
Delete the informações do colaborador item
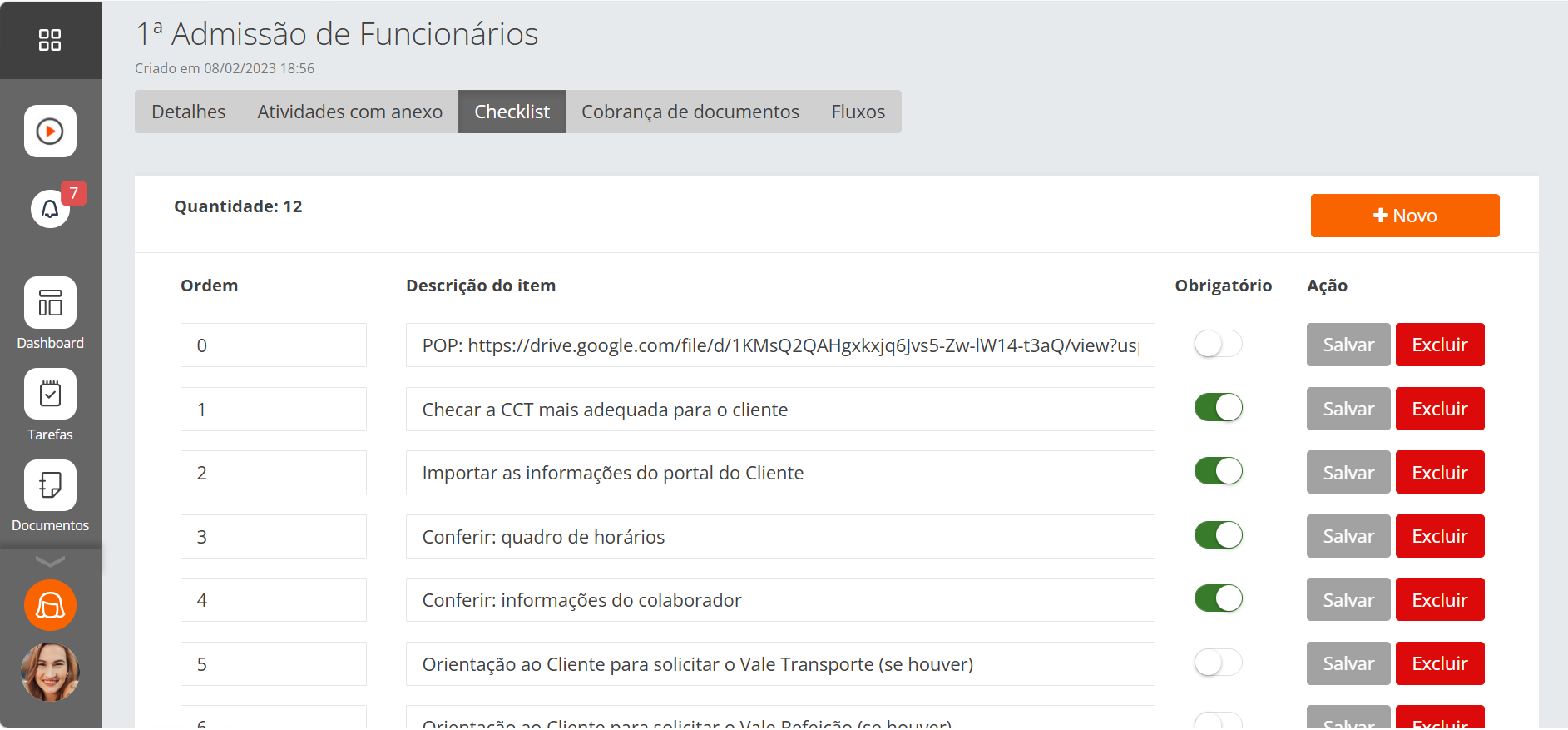coord(1440,599)
